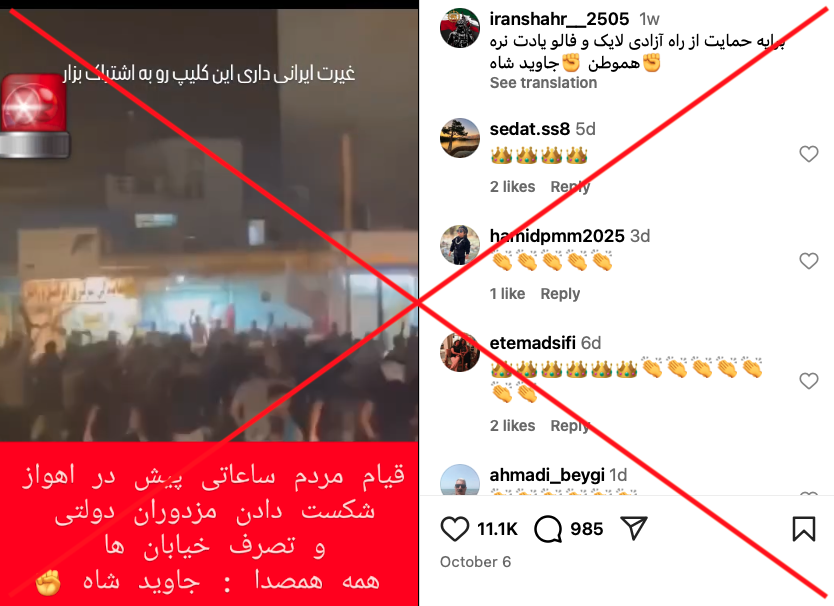The width and height of the screenshot is (834, 606).
Task: Open iranshahr__2505 profile picture
Action: pyautogui.click(x=460, y=28)
